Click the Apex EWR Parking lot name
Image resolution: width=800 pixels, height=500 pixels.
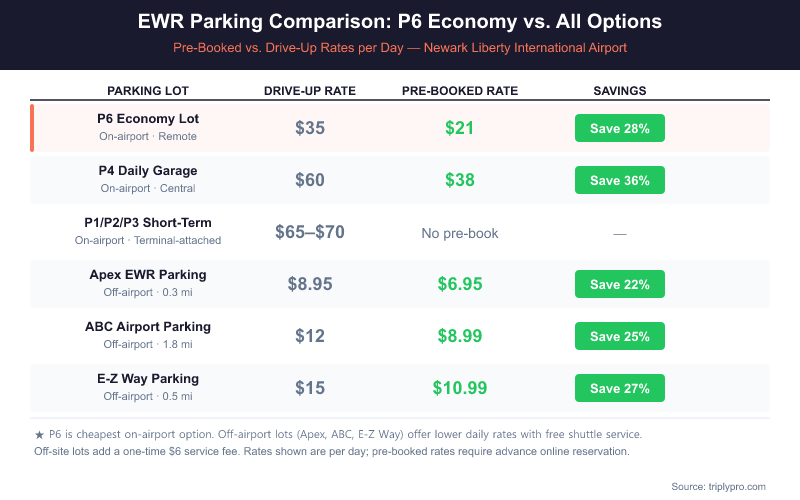pyautogui.click(x=148, y=274)
